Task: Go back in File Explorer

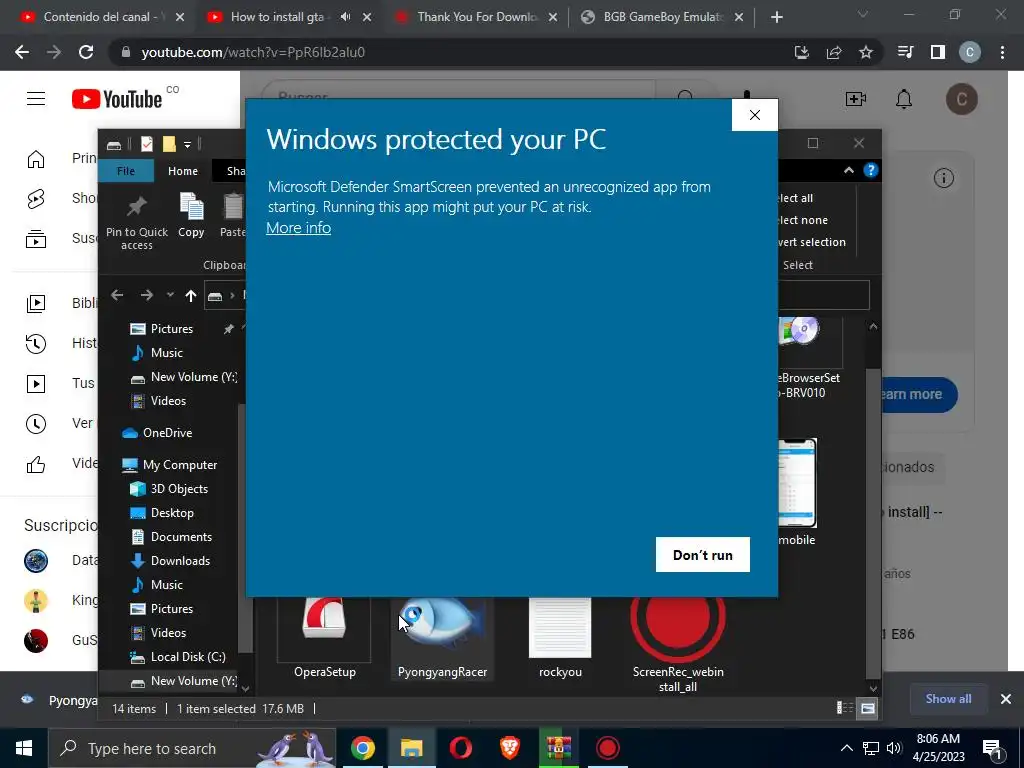Action: (117, 296)
